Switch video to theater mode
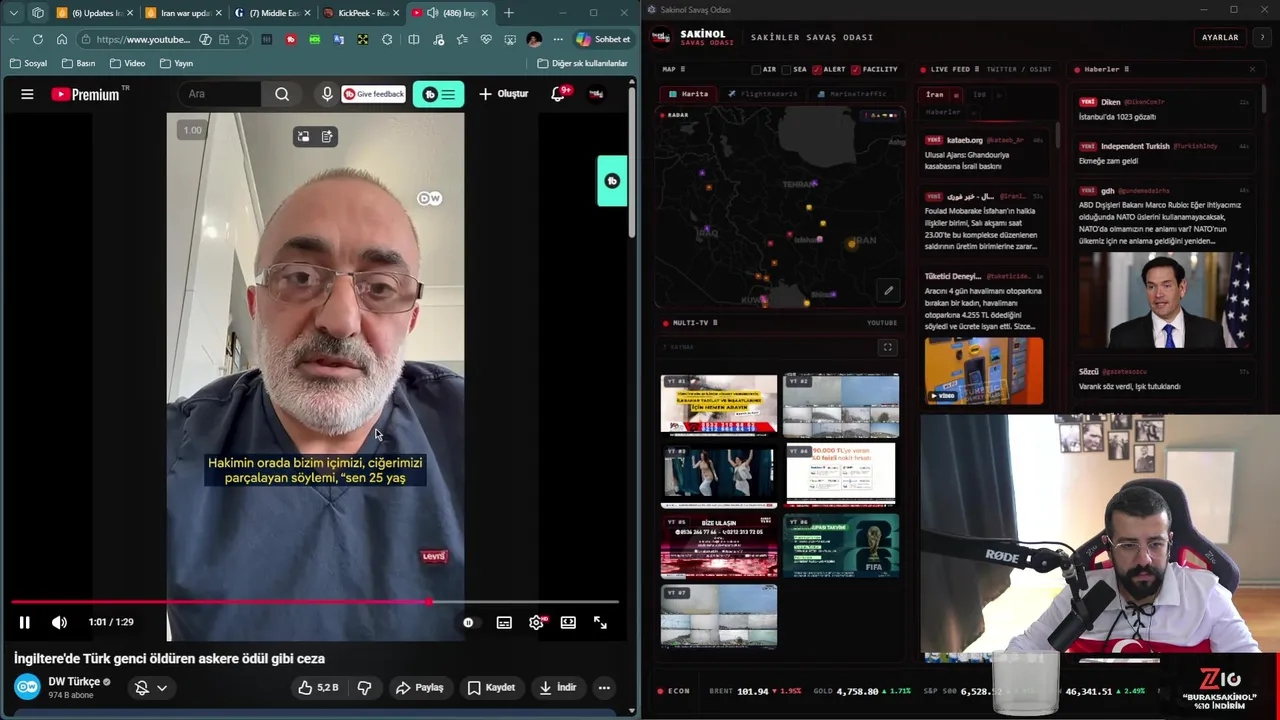The width and height of the screenshot is (1280, 720). [x=568, y=622]
